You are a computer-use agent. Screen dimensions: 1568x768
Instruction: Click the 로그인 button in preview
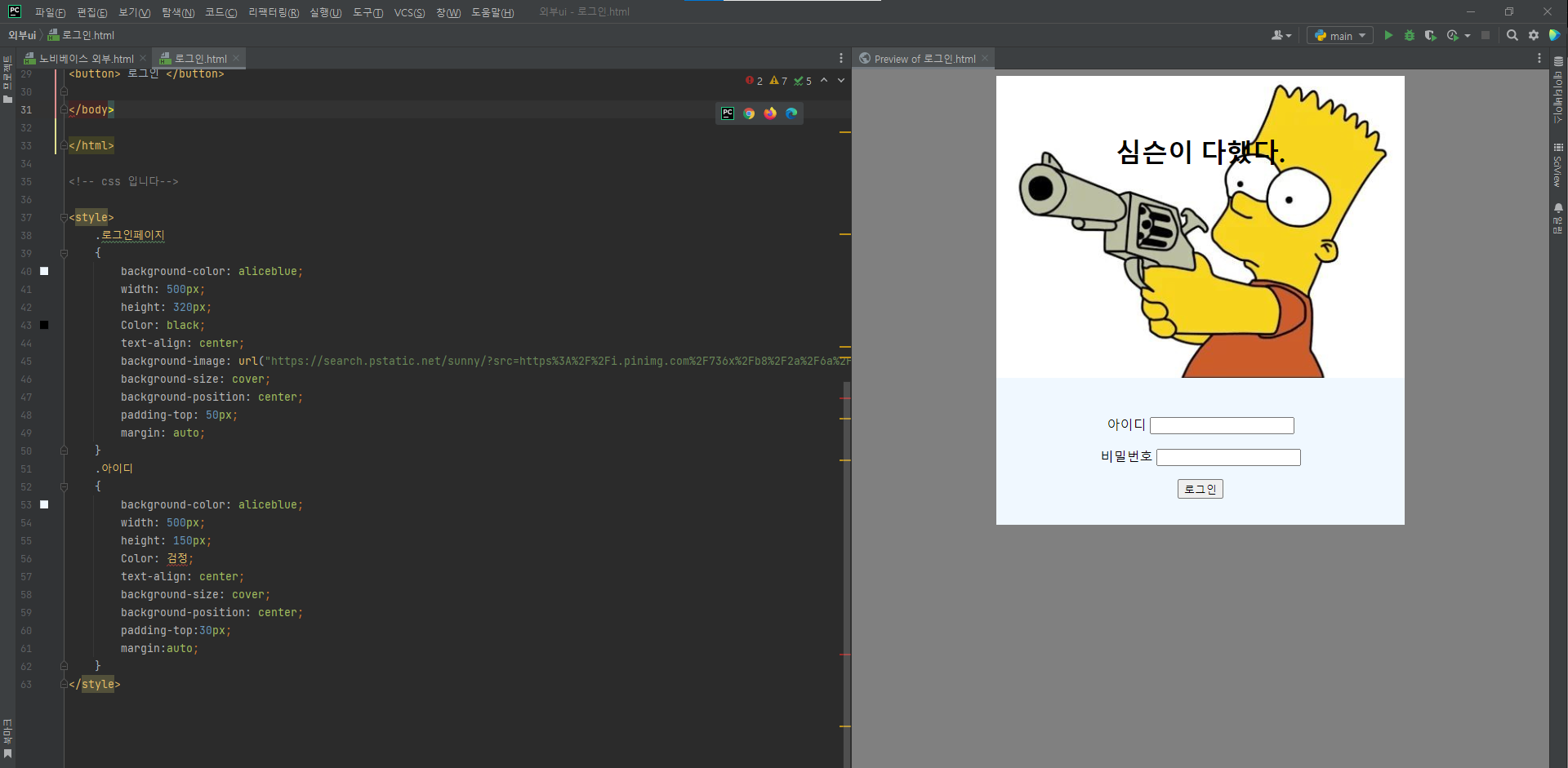(x=1200, y=489)
